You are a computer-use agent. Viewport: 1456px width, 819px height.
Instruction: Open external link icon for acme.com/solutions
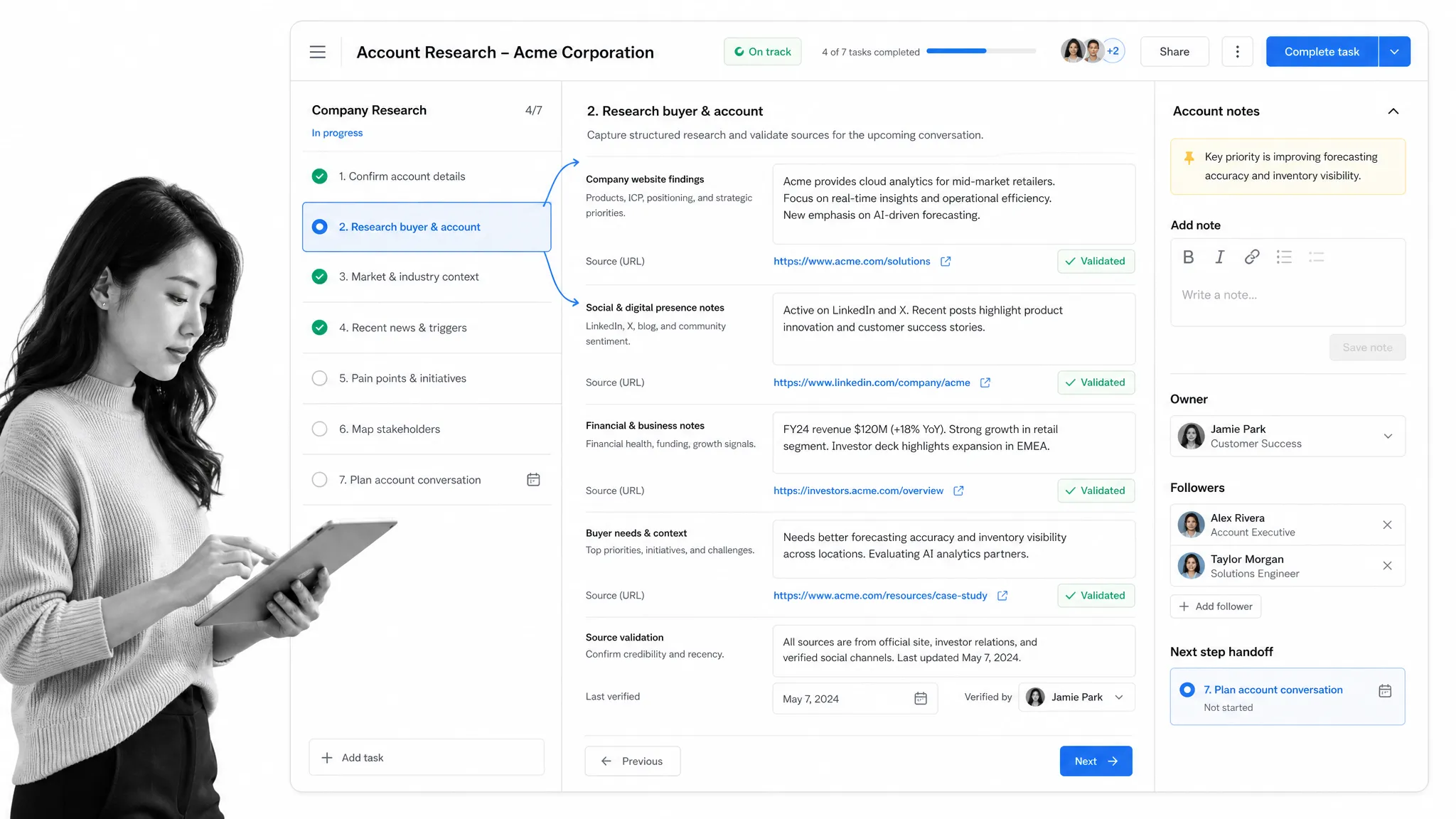(946, 262)
